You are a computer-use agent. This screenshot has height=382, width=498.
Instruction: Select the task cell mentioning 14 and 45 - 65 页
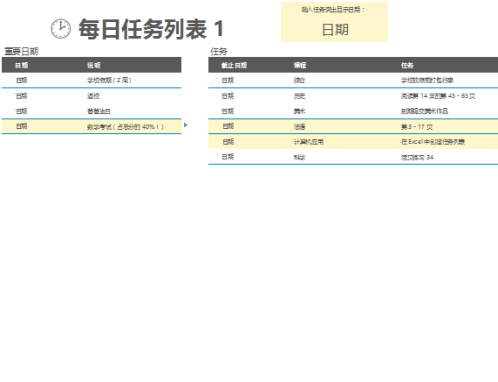coord(438,96)
